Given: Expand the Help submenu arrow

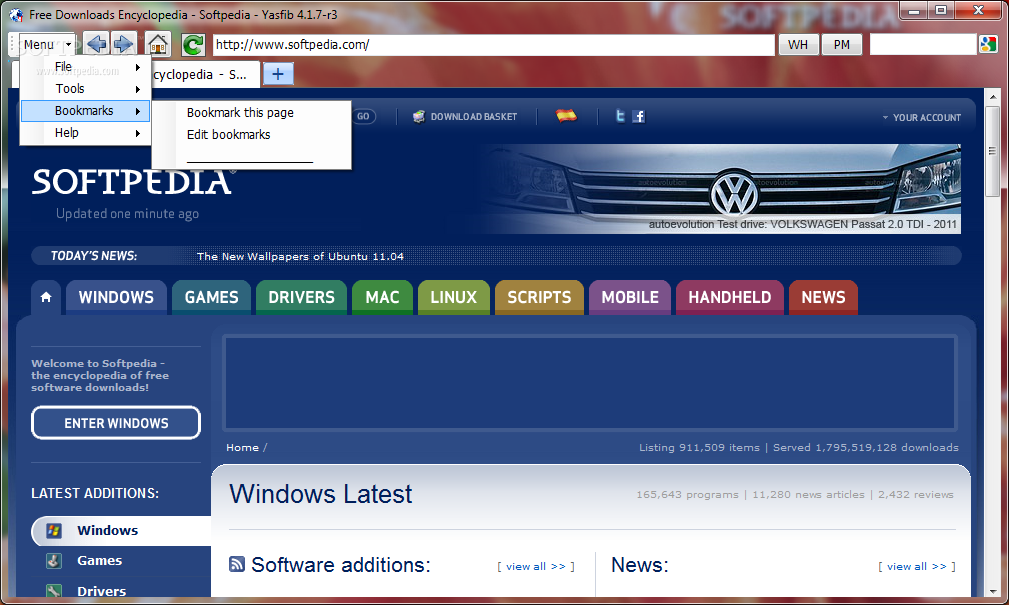Looking at the screenshot, I should coord(138,133).
